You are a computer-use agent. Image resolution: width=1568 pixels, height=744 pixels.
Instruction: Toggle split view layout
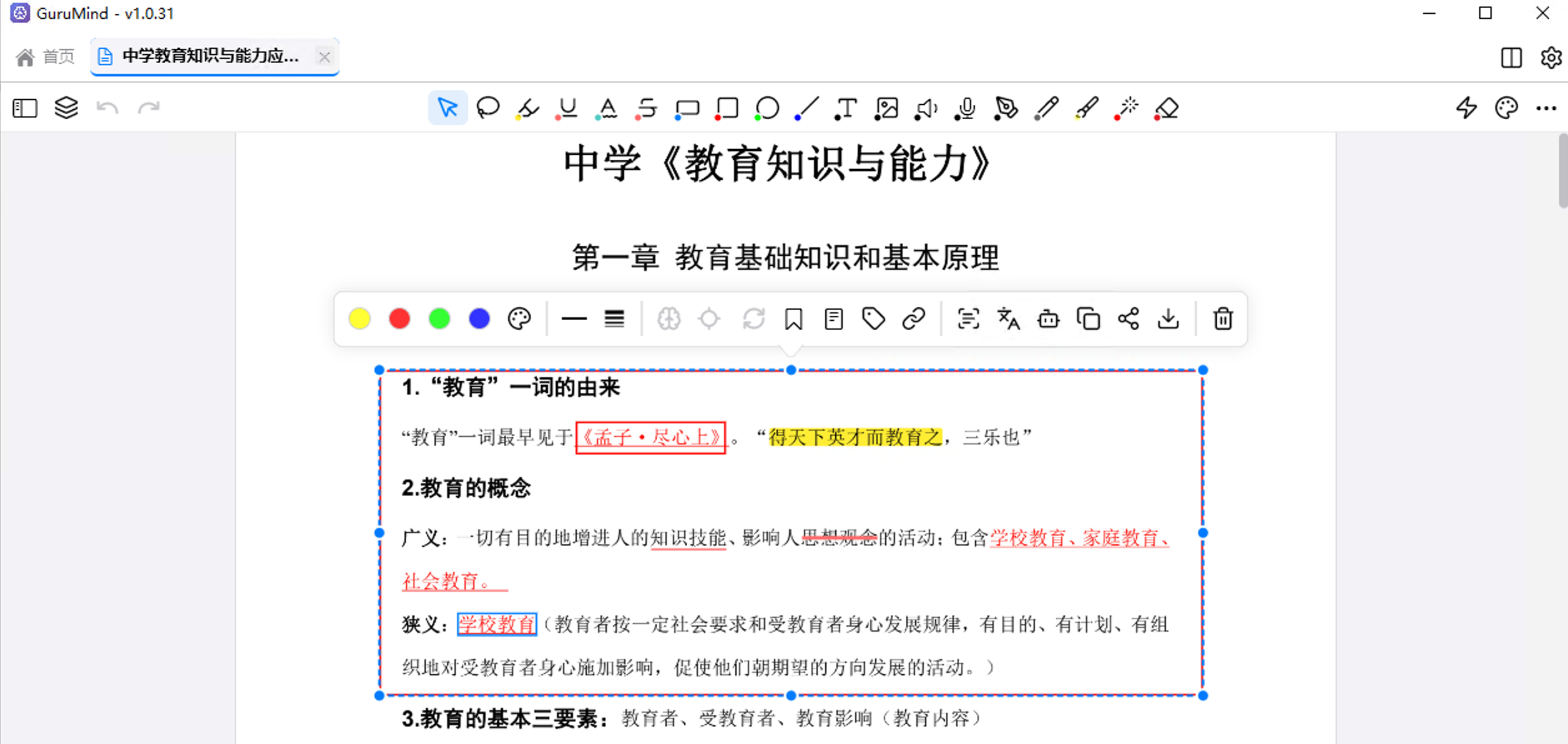point(1511,57)
